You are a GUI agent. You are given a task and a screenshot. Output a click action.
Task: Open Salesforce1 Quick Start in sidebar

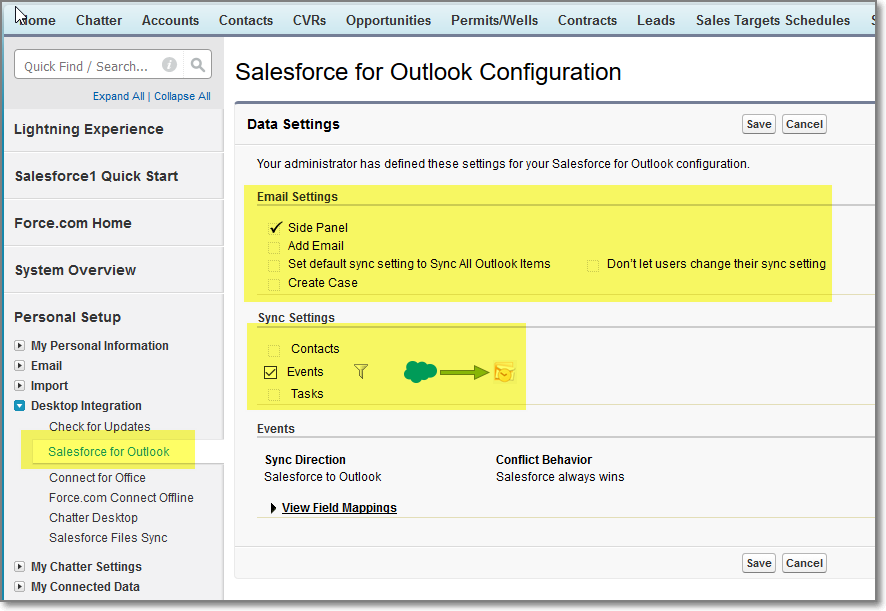96,176
